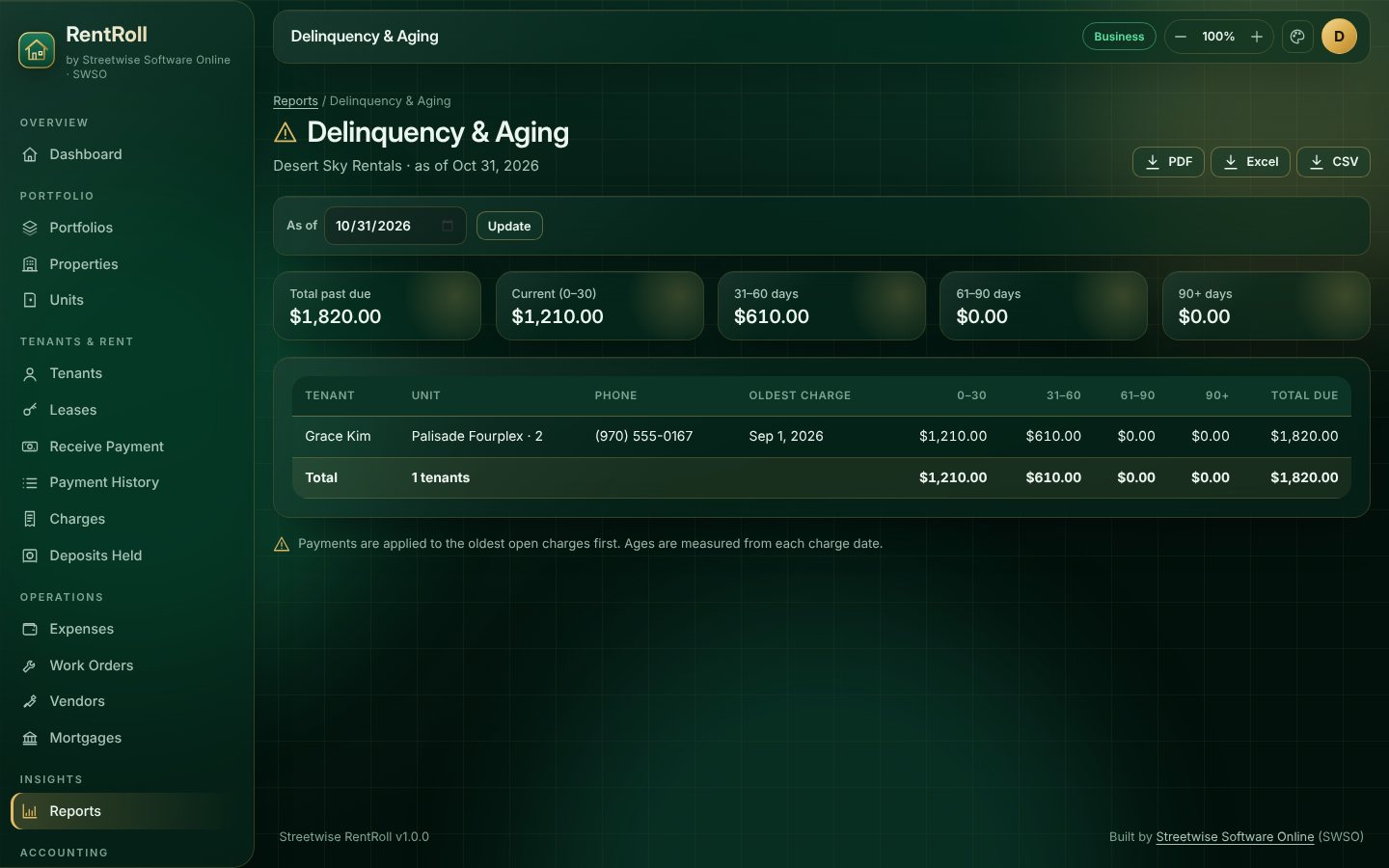Viewport: 1389px width, 868px height.
Task: Click the Expenses wallet icon
Action: [x=30, y=629]
